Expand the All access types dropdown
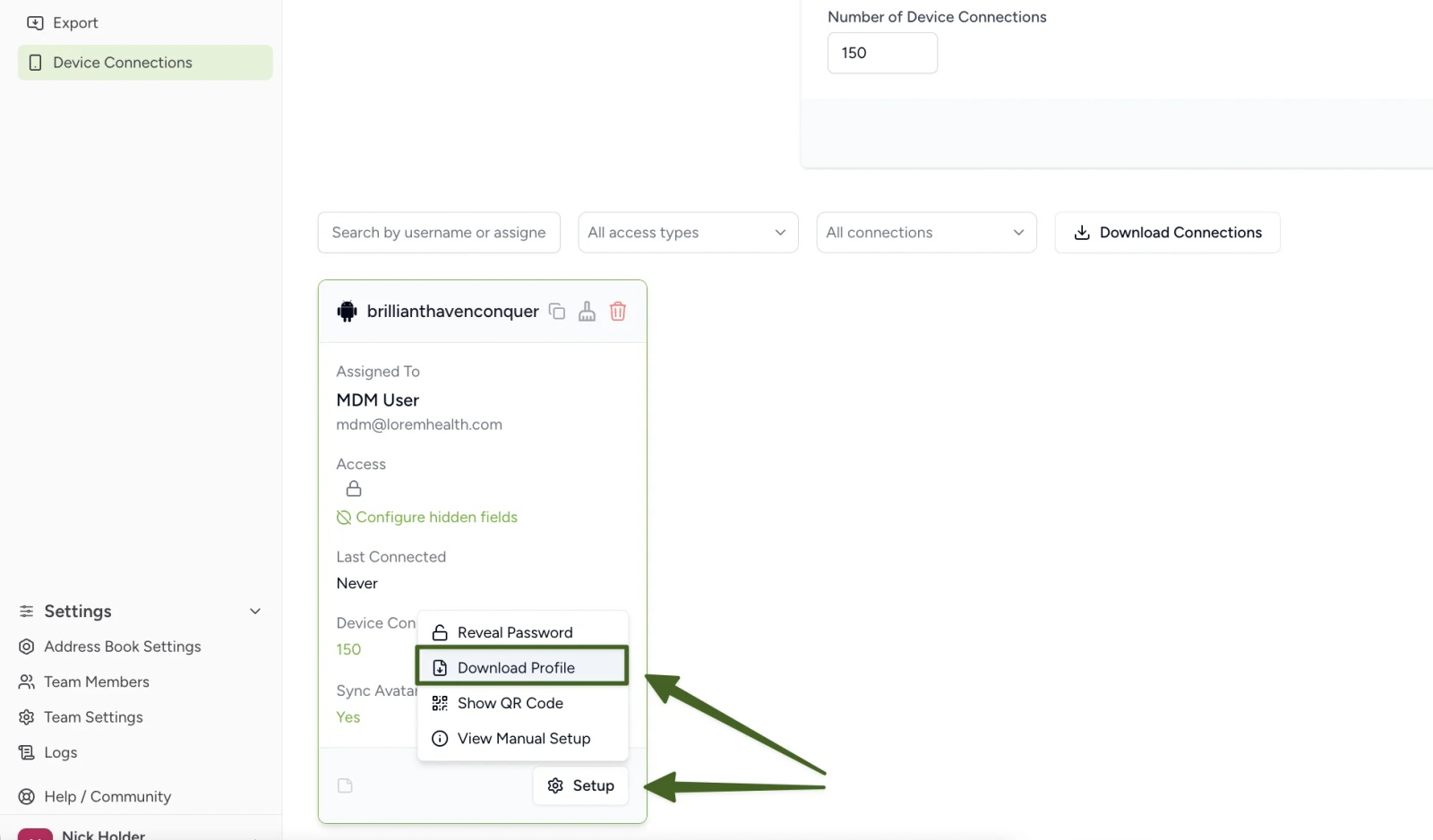This screenshot has height=840, width=1433. tap(688, 233)
